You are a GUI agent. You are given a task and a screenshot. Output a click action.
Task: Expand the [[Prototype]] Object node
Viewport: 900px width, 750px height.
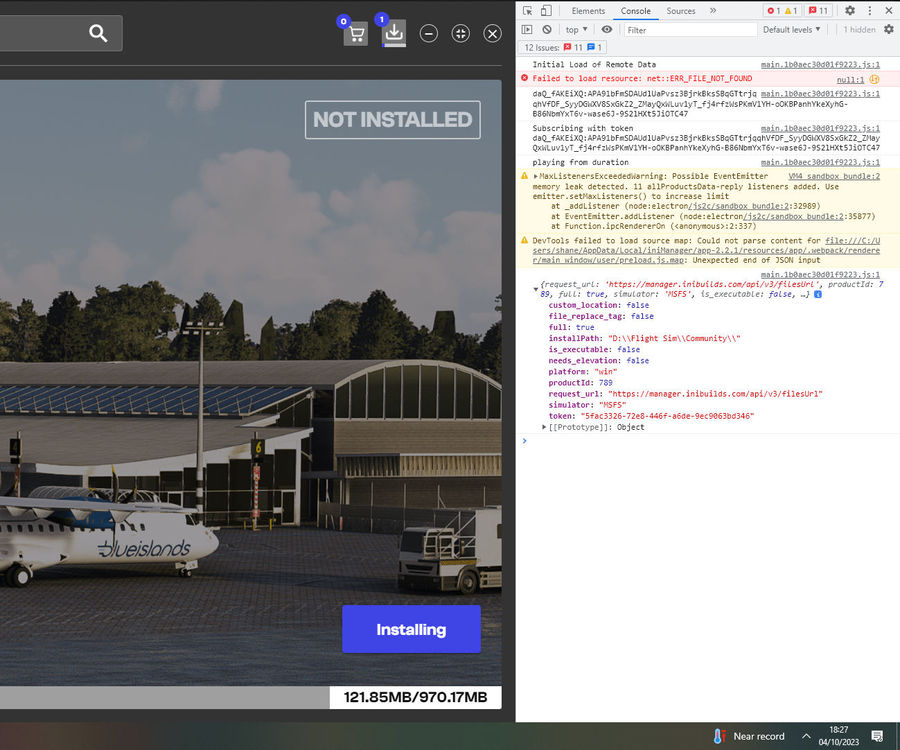pyautogui.click(x=544, y=427)
